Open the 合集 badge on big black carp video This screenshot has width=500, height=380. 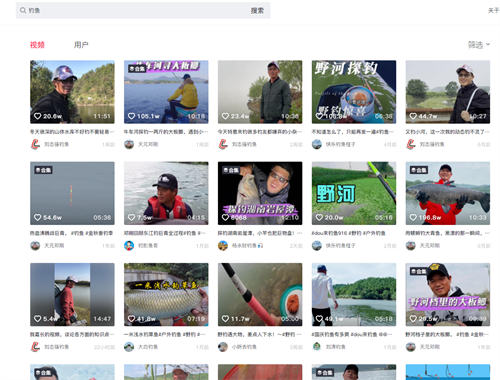point(419,170)
